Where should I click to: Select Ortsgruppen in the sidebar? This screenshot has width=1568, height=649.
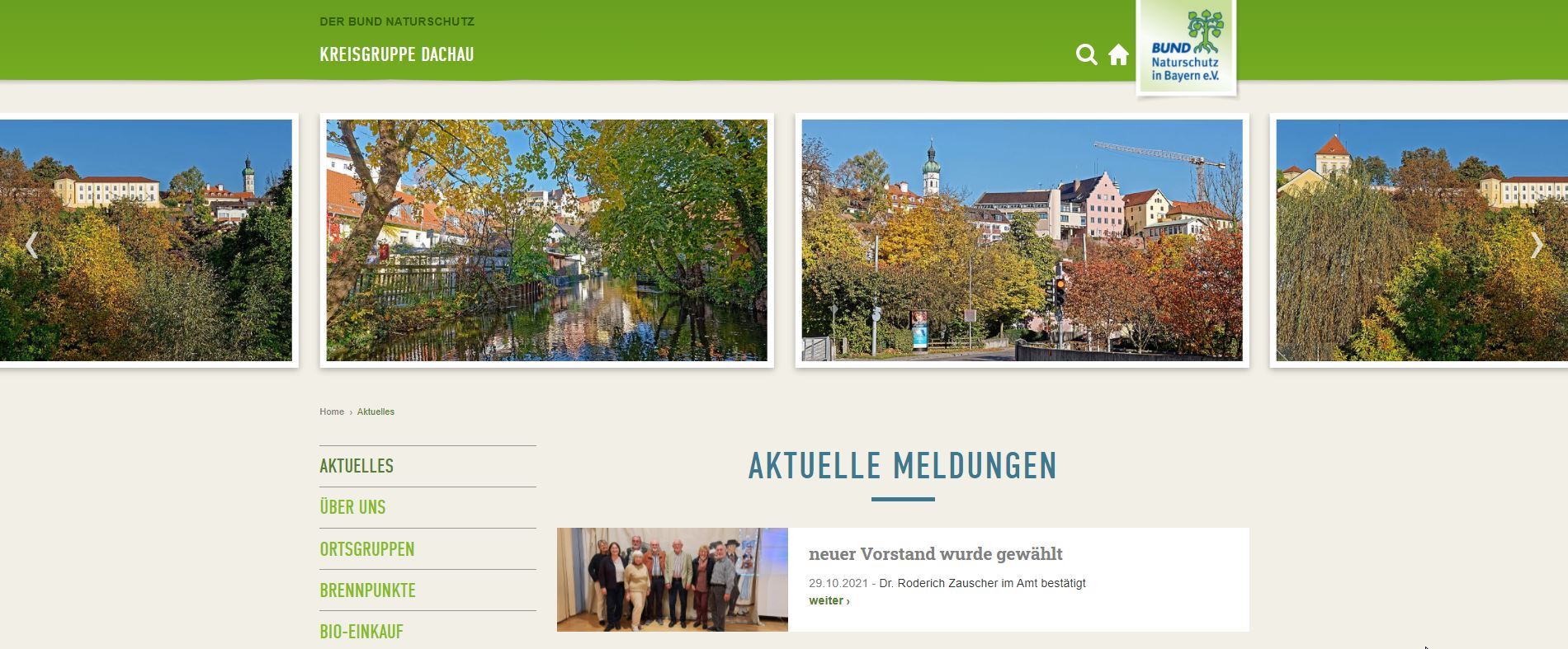(366, 549)
